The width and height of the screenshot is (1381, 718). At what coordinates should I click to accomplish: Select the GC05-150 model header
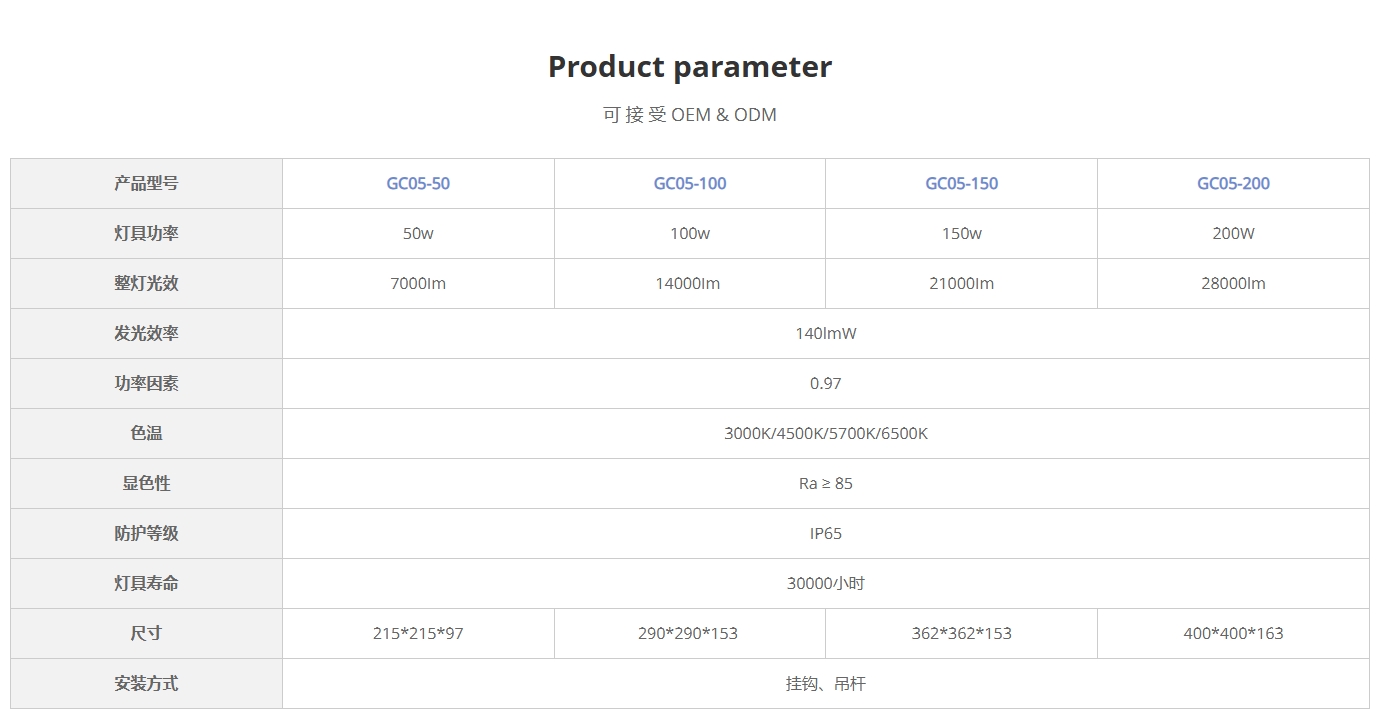(x=961, y=183)
